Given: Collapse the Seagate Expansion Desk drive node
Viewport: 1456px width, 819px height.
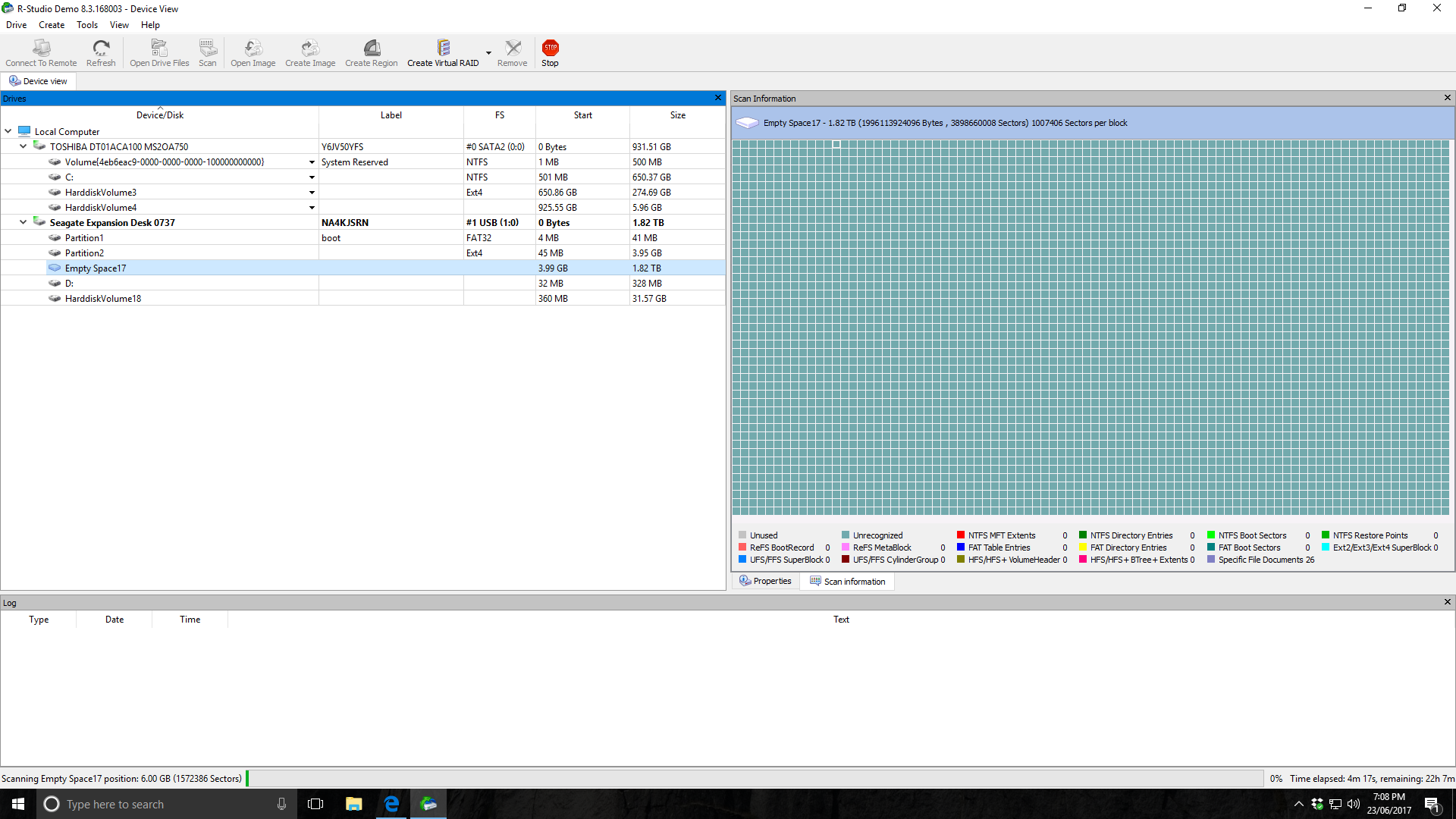Looking at the screenshot, I should 24,222.
